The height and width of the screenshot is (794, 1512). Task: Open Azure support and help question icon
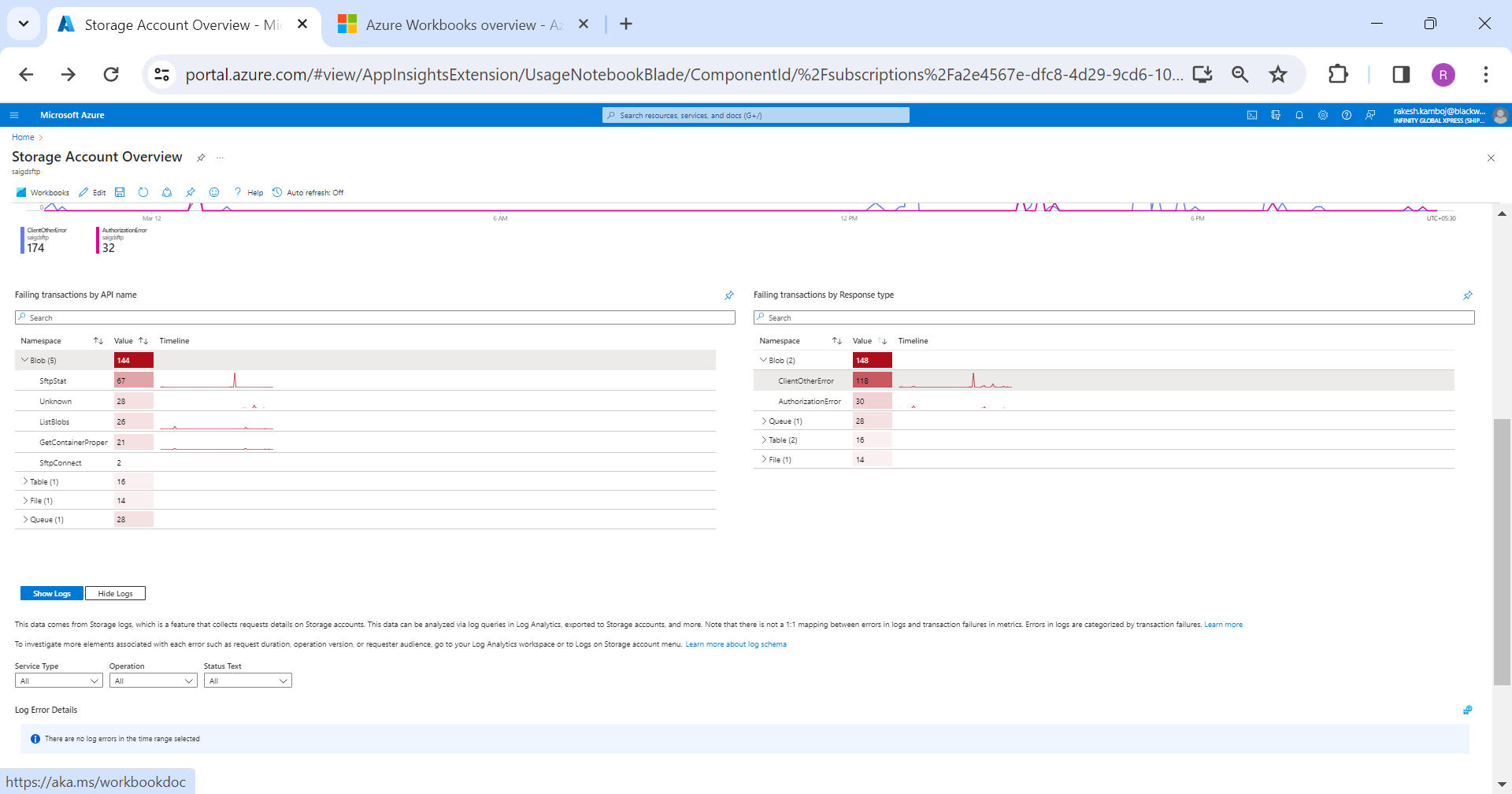click(1347, 115)
